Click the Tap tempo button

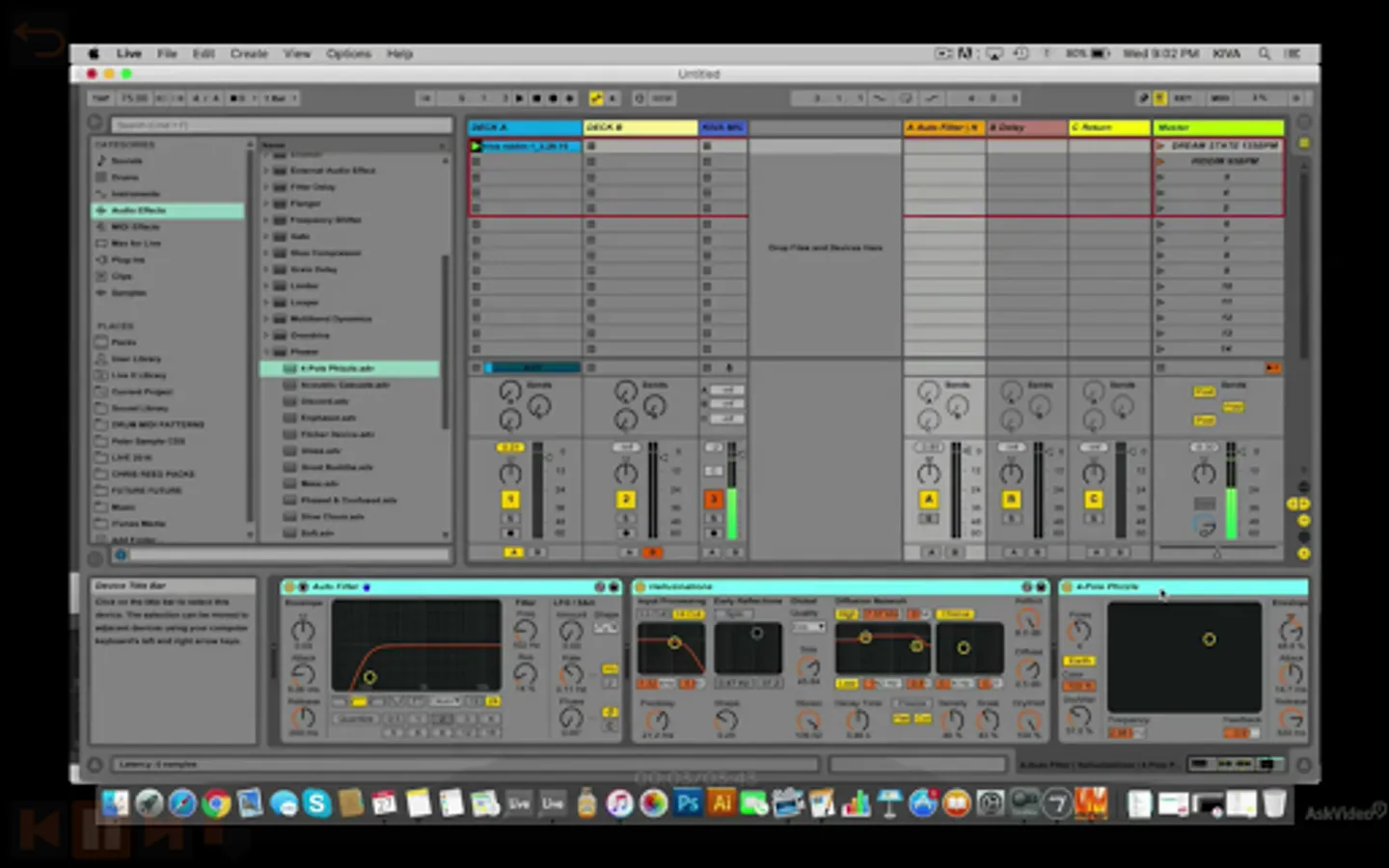pos(100,98)
